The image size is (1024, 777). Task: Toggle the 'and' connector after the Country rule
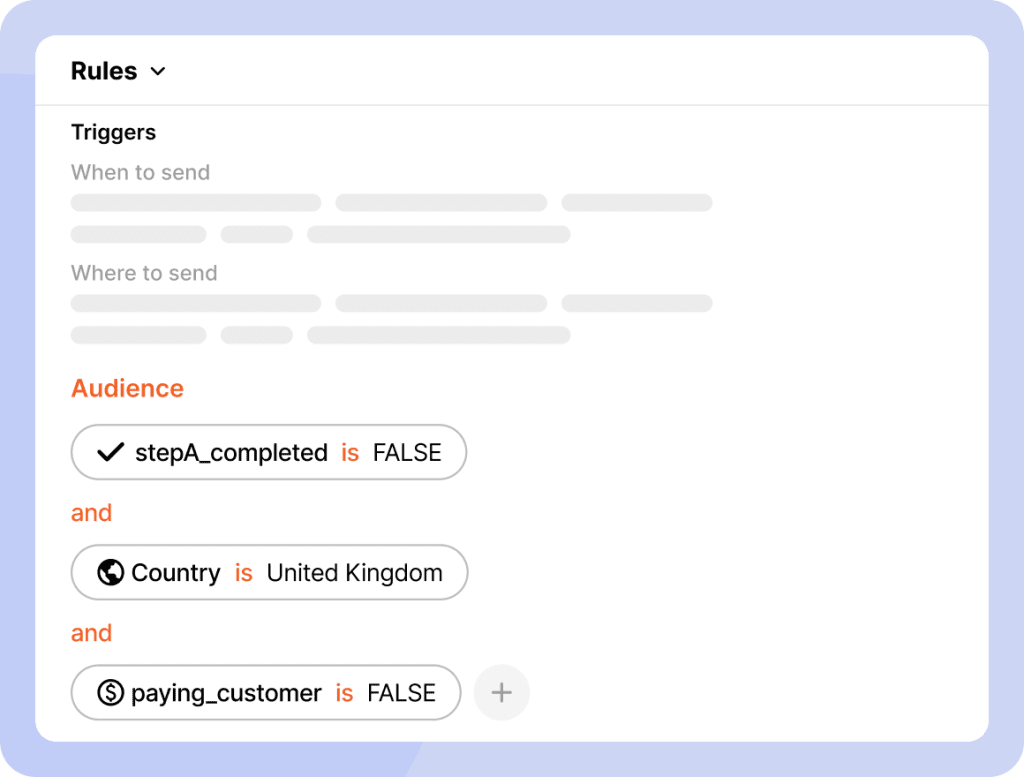[91, 633]
